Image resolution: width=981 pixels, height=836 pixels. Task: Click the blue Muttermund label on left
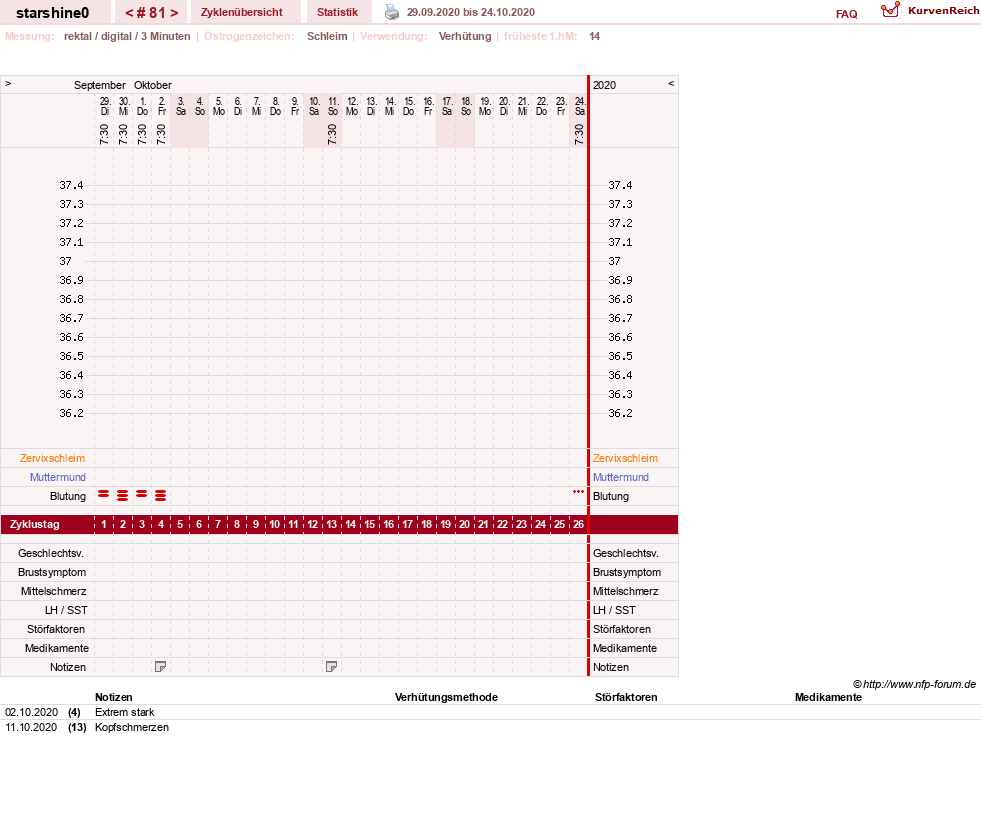pyautogui.click(x=58, y=477)
